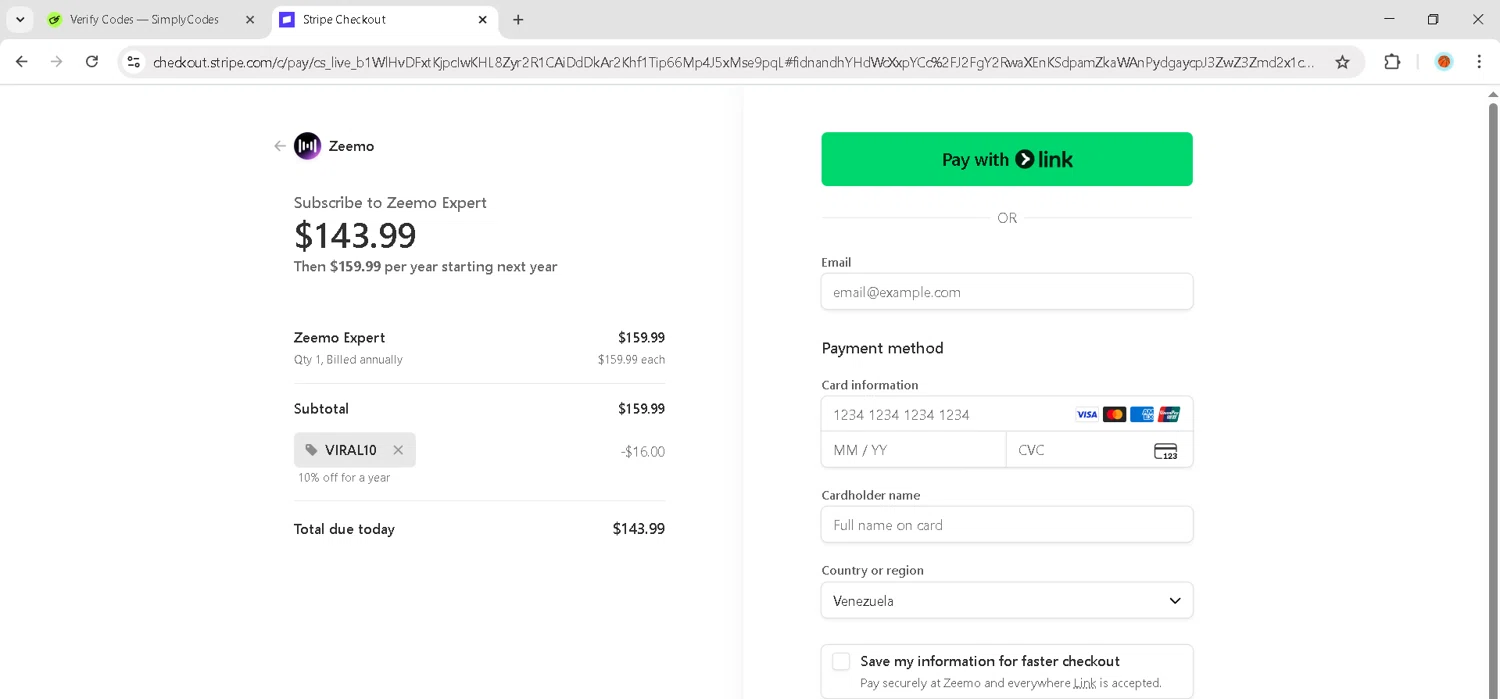The width and height of the screenshot is (1500, 699).
Task: Restore down the browser window
Action: 1433,19
